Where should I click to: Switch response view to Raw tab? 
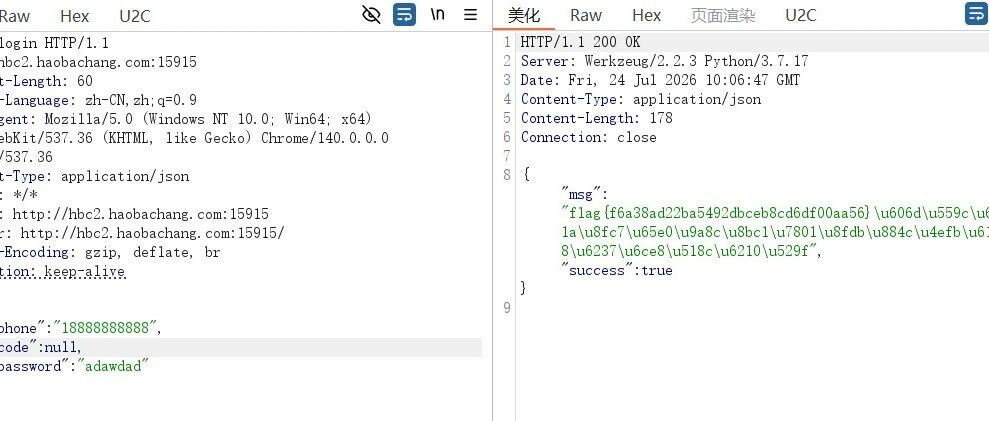click(x=586, y=15)
